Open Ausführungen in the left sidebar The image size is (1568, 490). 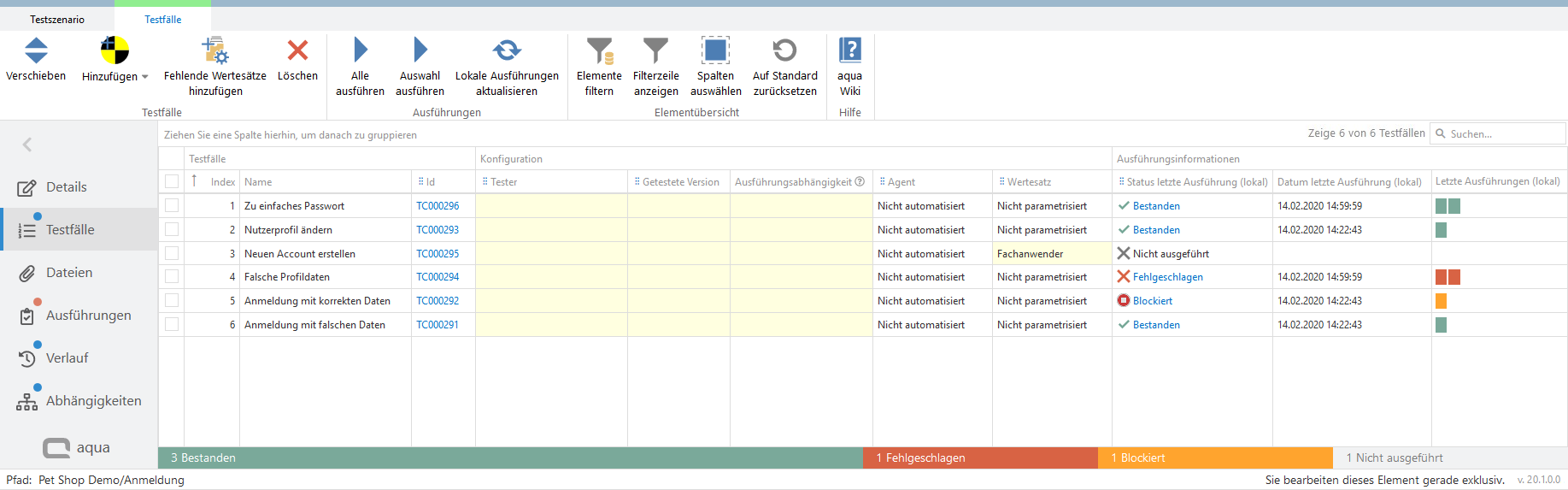[x=88, y=316]
